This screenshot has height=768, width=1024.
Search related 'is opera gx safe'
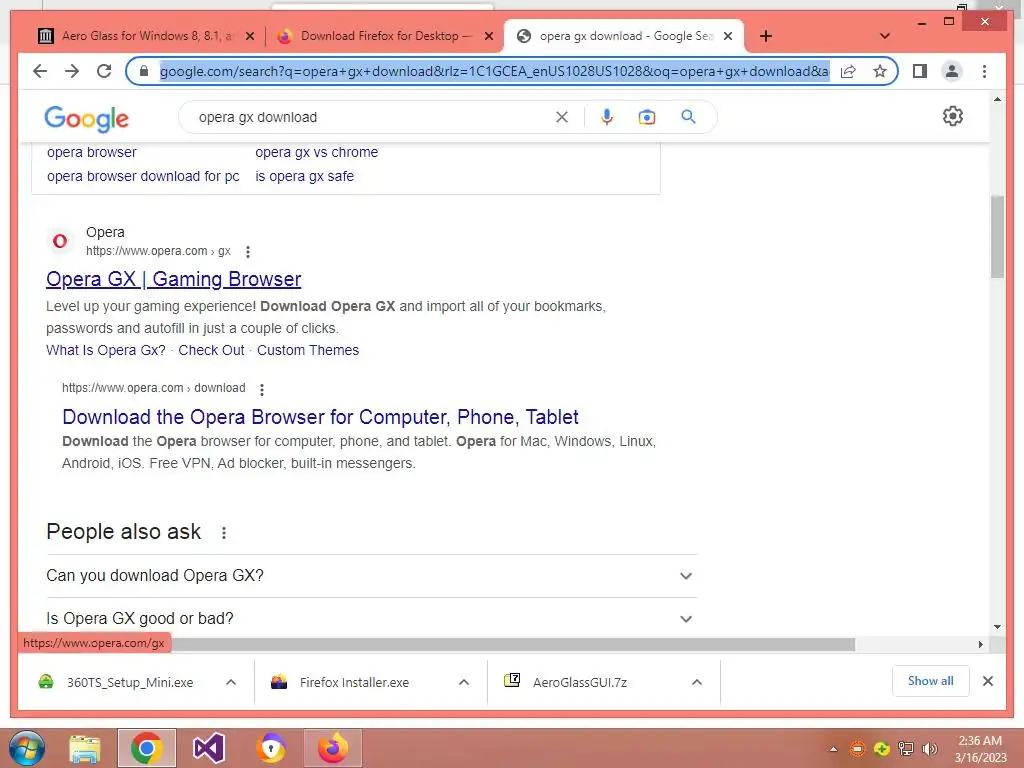304,176
